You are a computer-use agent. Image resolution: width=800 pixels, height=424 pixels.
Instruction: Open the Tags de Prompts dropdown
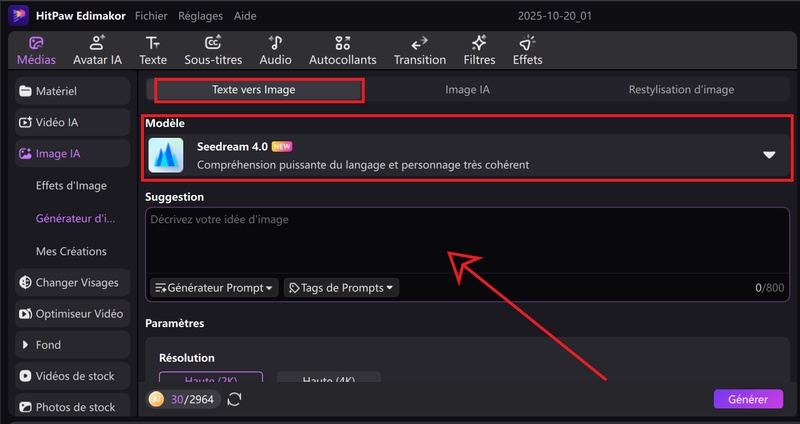pyautogui.click(x=341, y=288)
